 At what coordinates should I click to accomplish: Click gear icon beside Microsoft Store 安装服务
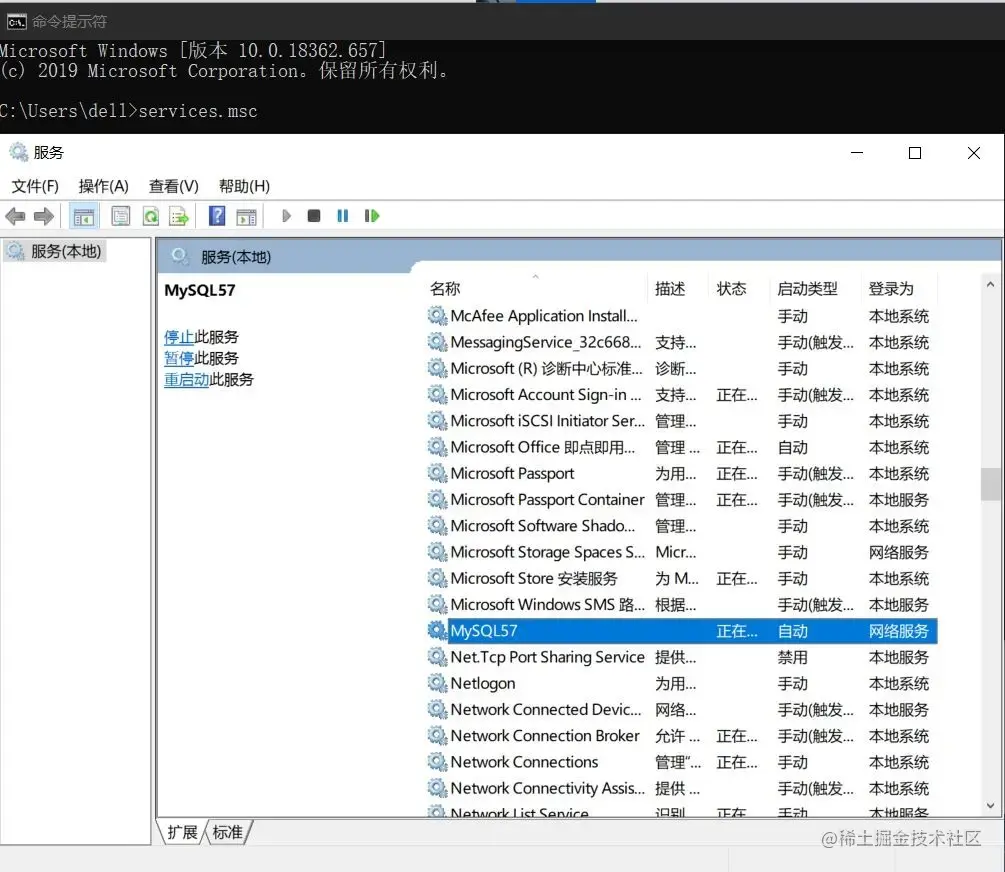[437, 578]
